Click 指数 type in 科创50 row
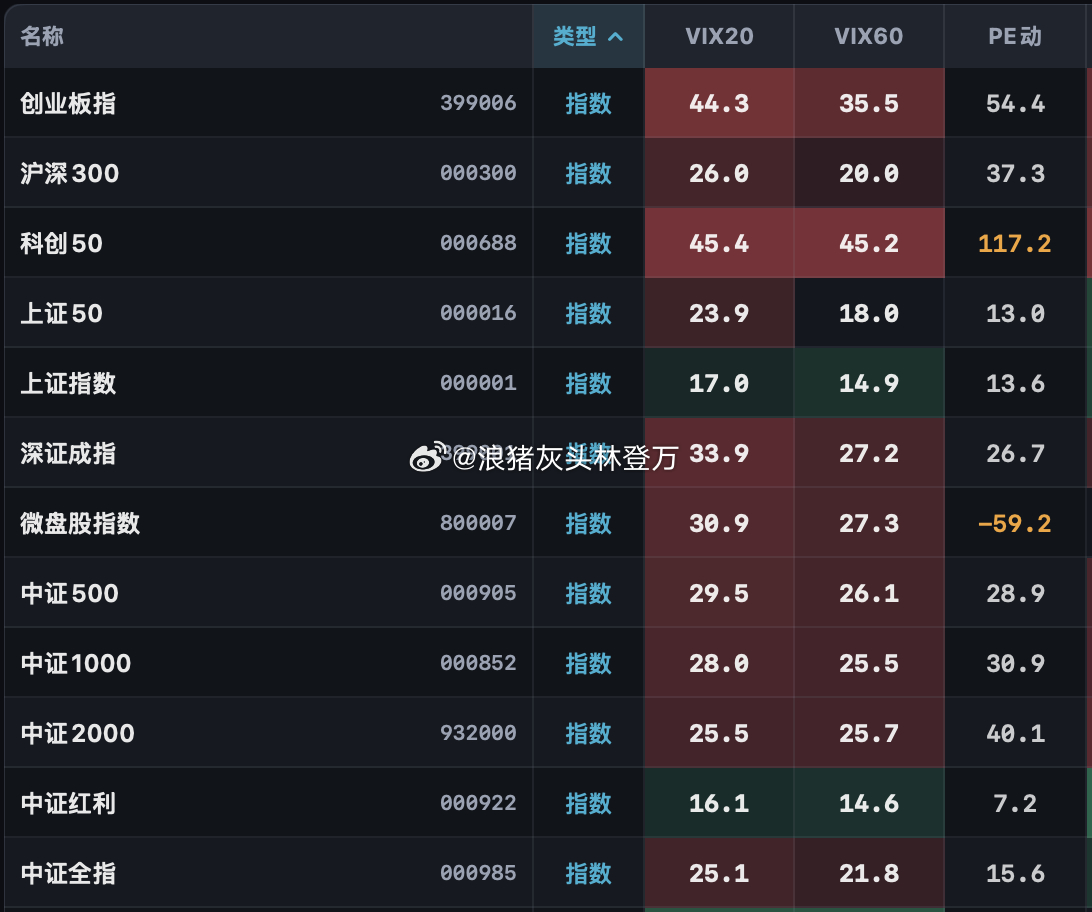This screenshot has height=912, width=1092. [588, 243]
